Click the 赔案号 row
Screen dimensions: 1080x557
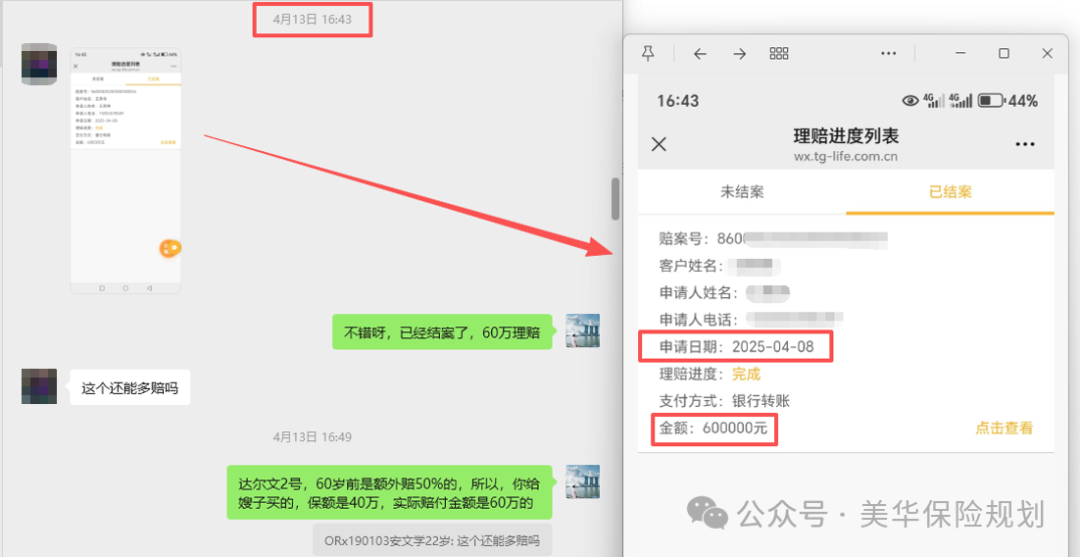click(x=773, y=240)
